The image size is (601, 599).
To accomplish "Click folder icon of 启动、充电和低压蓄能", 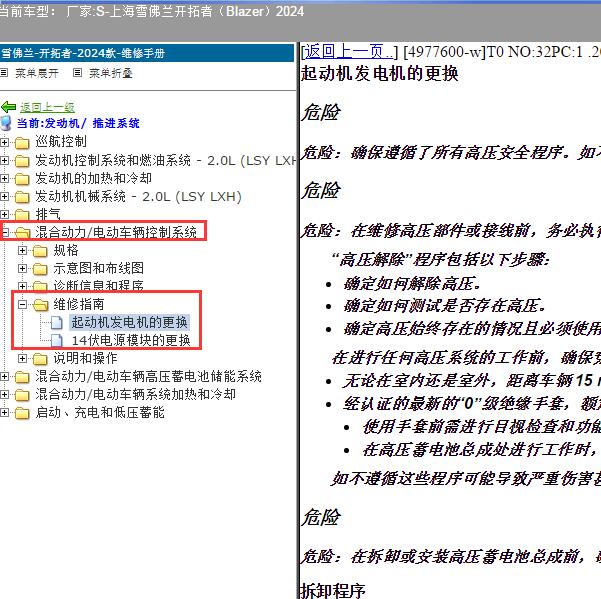I will [22, 413].
